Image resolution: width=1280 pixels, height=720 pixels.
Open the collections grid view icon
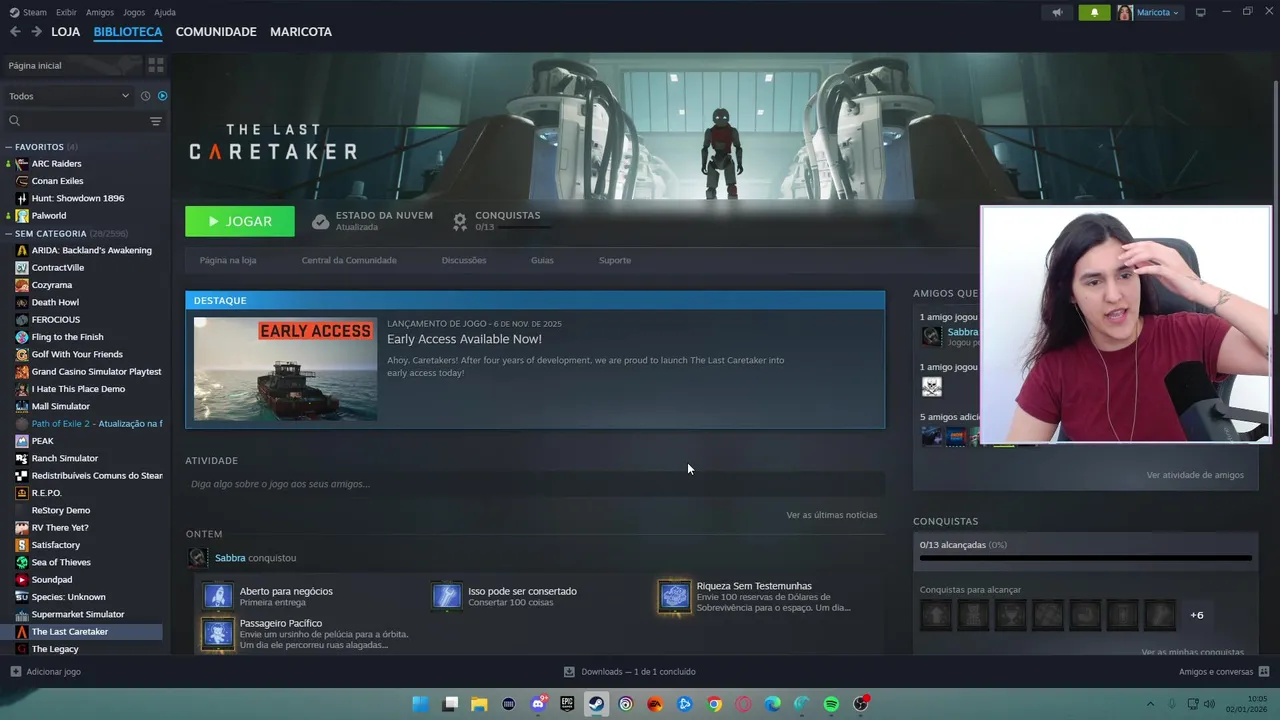(156, 65)
